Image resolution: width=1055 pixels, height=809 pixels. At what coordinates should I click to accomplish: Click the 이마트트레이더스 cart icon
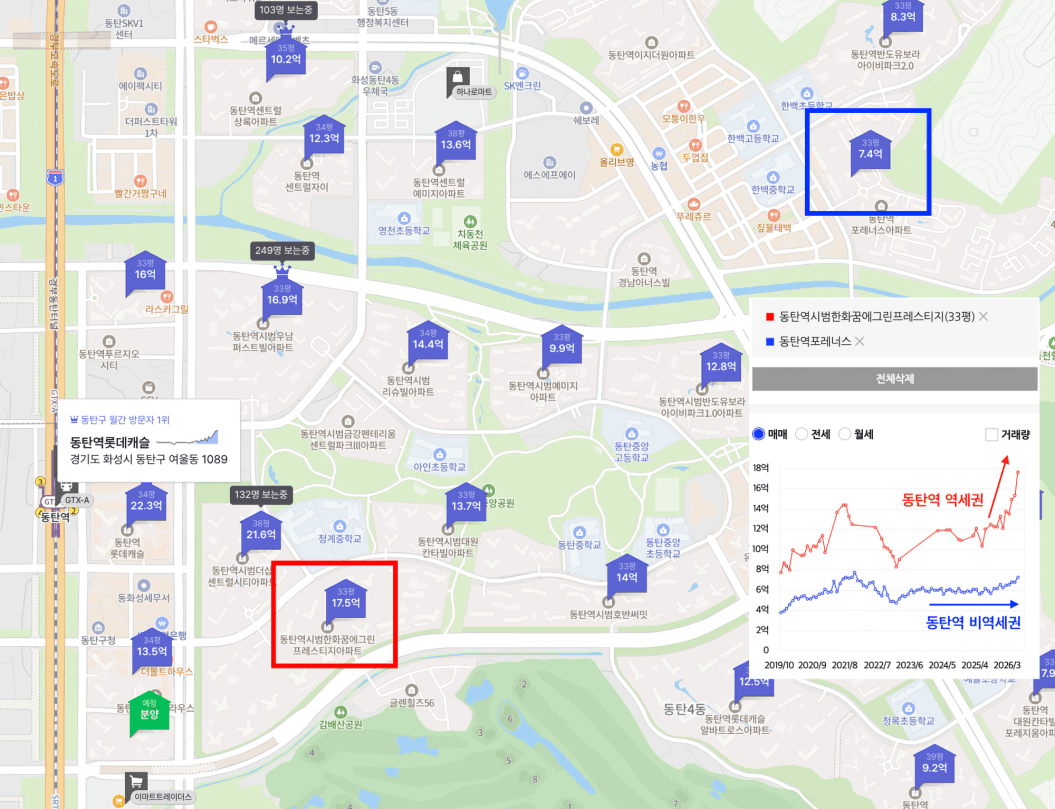point(135,782)
